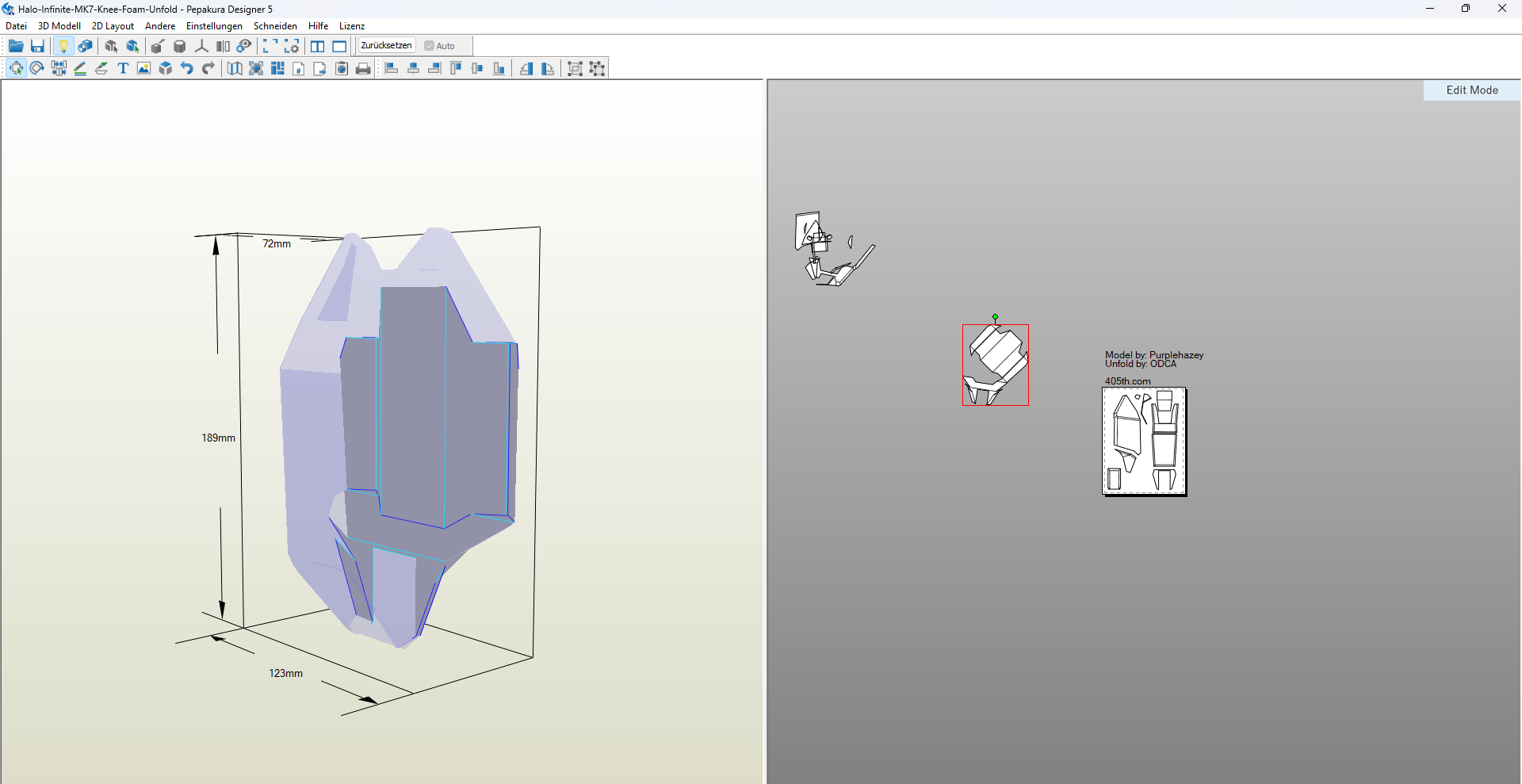The image size is (1522, 784).
Task: Open the 3D Modell menu
Action: 59,26
